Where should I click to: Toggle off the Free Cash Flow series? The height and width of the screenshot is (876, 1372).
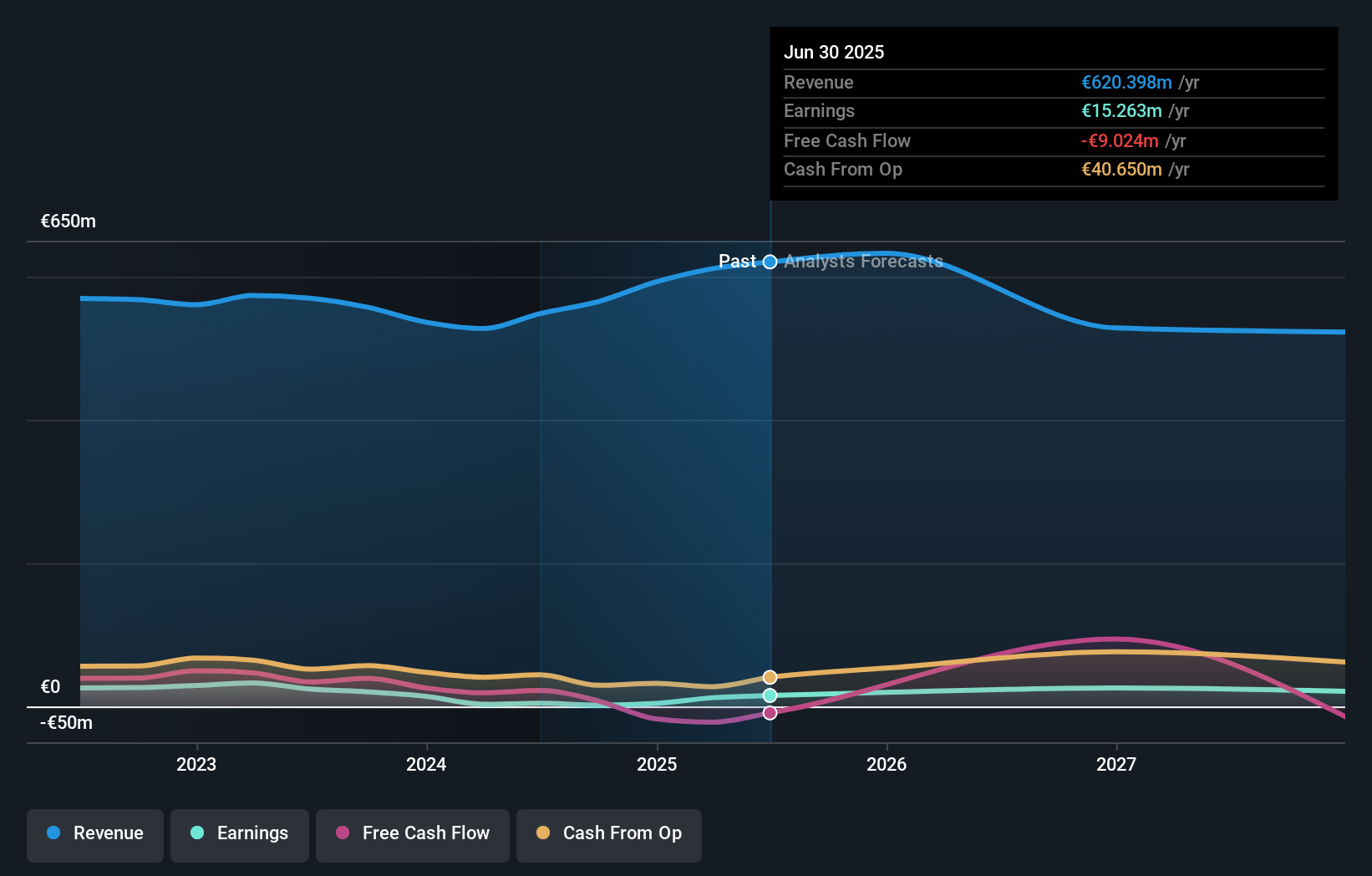coord(412,835)
